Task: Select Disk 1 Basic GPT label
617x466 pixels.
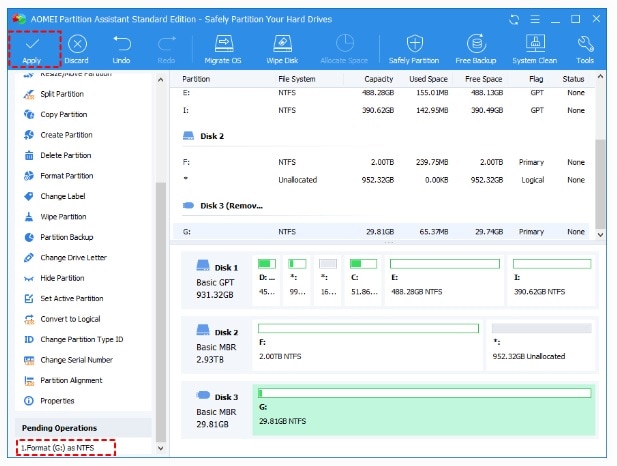Action: (x=217, y=281)
